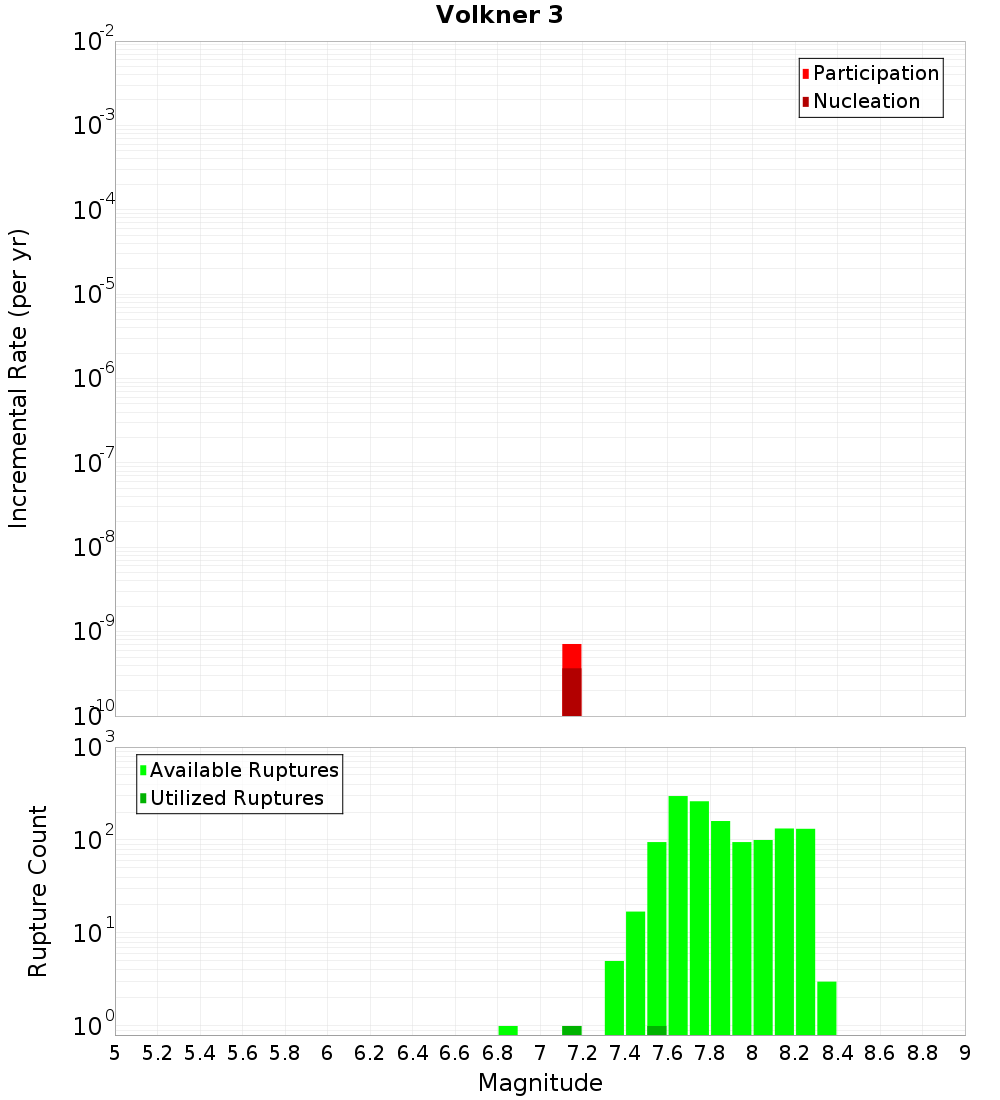The height and width of the screenshot is (1100, 1000).
Task: Click the red participation bar near magnitude 7.15
Action: click(x=572, y=656)
